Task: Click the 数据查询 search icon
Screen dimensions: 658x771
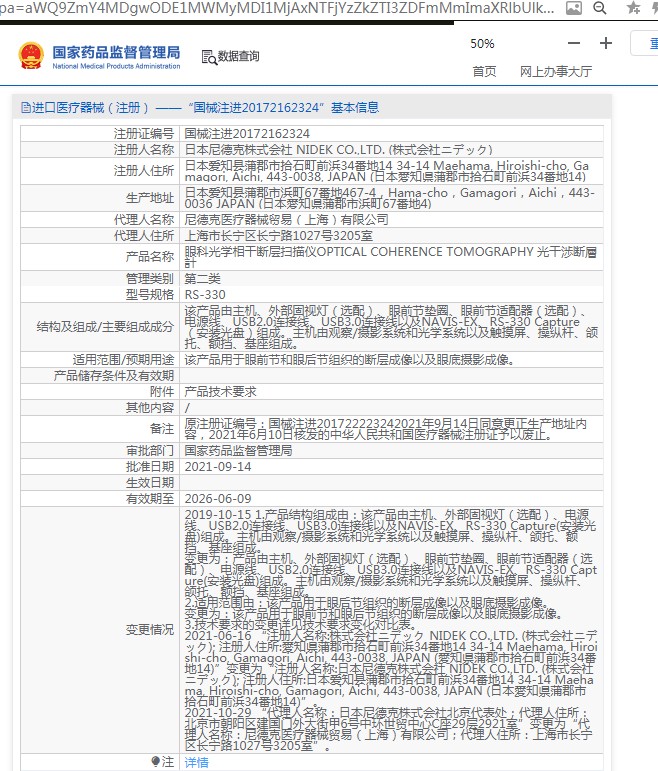Action: click(x=209, y=57)
